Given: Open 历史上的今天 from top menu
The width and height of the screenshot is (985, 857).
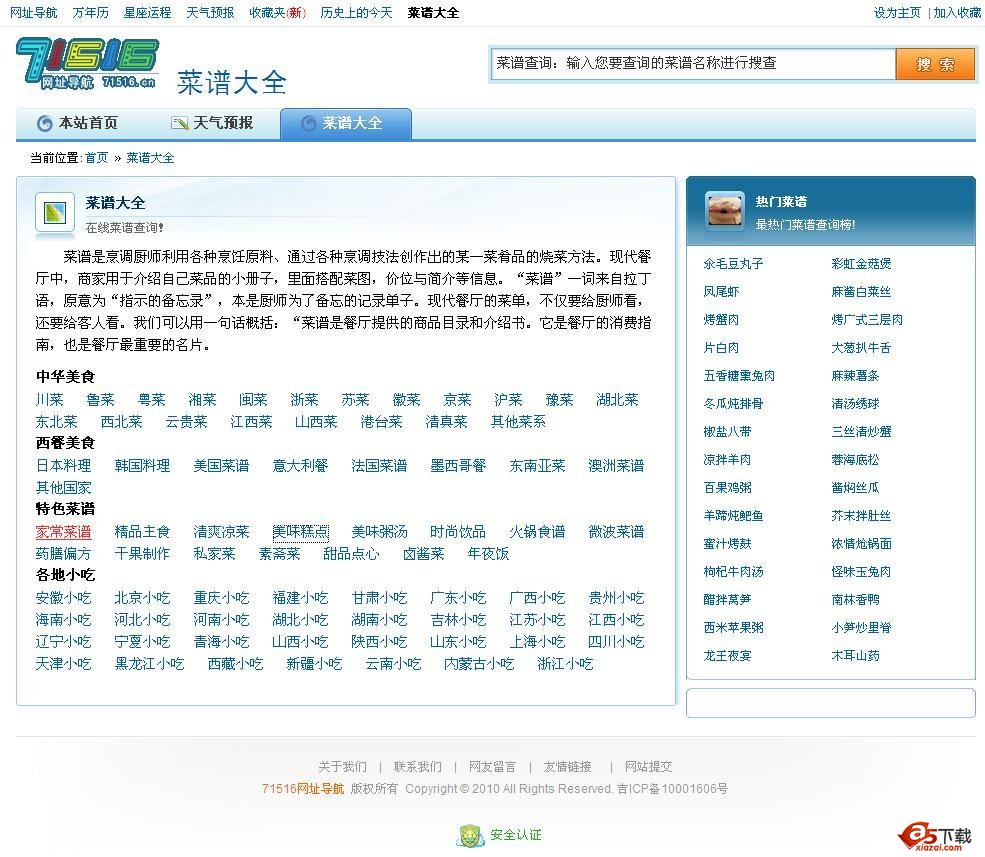Looking at the screenshot, I should tap(356, 13).
